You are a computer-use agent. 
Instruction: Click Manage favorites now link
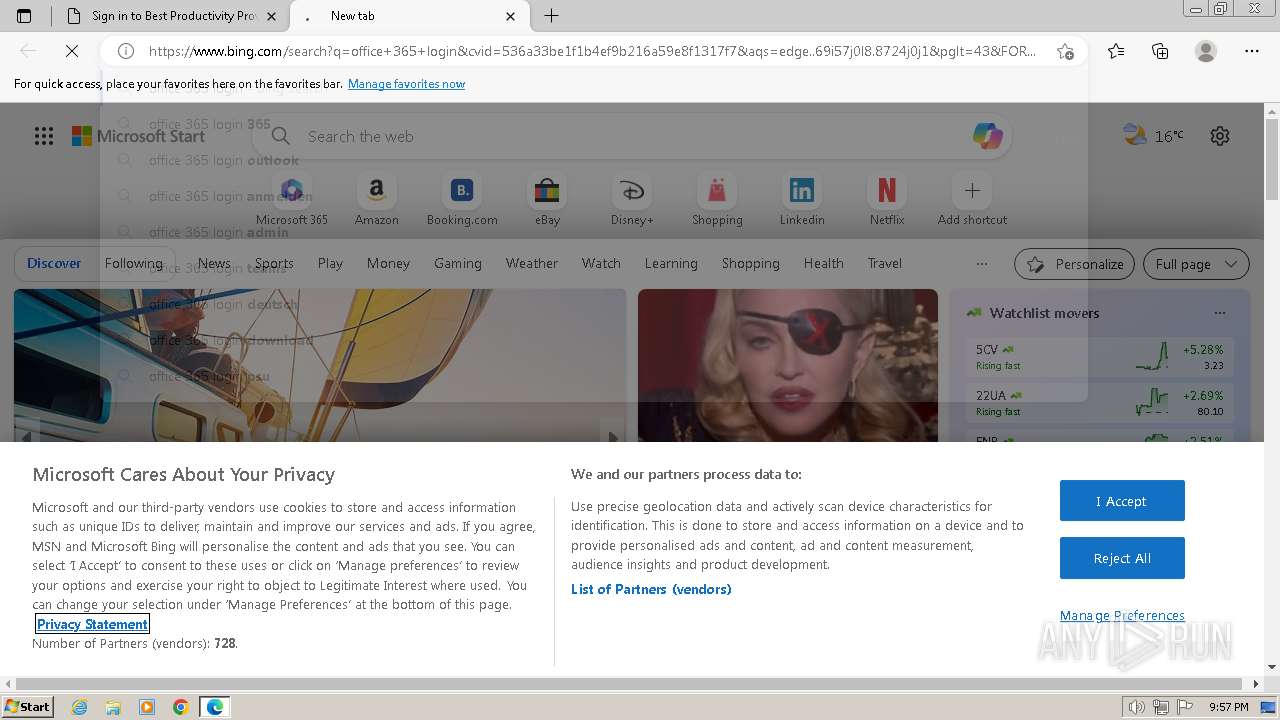point(406,84)
